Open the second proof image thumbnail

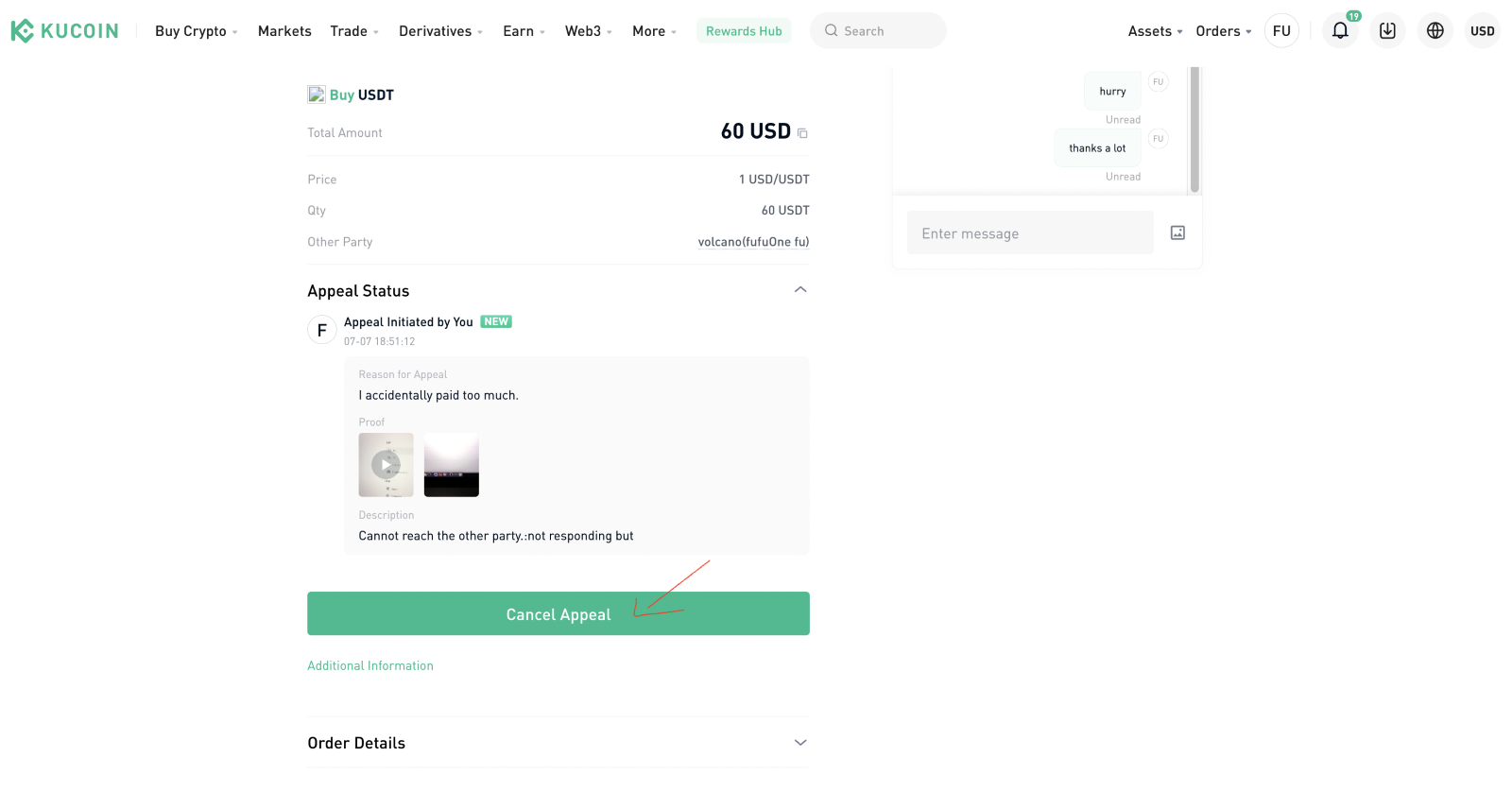452,465
